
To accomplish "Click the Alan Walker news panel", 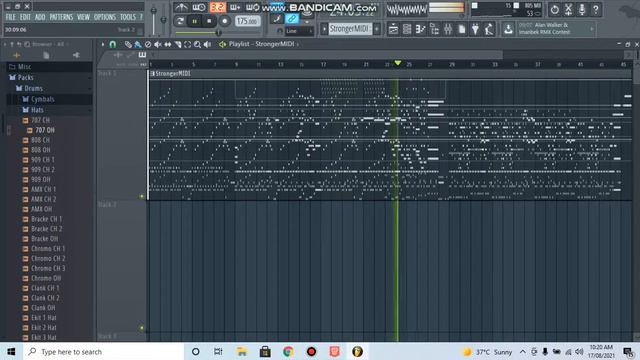I will pyautogui.click(x=556, y=29).
